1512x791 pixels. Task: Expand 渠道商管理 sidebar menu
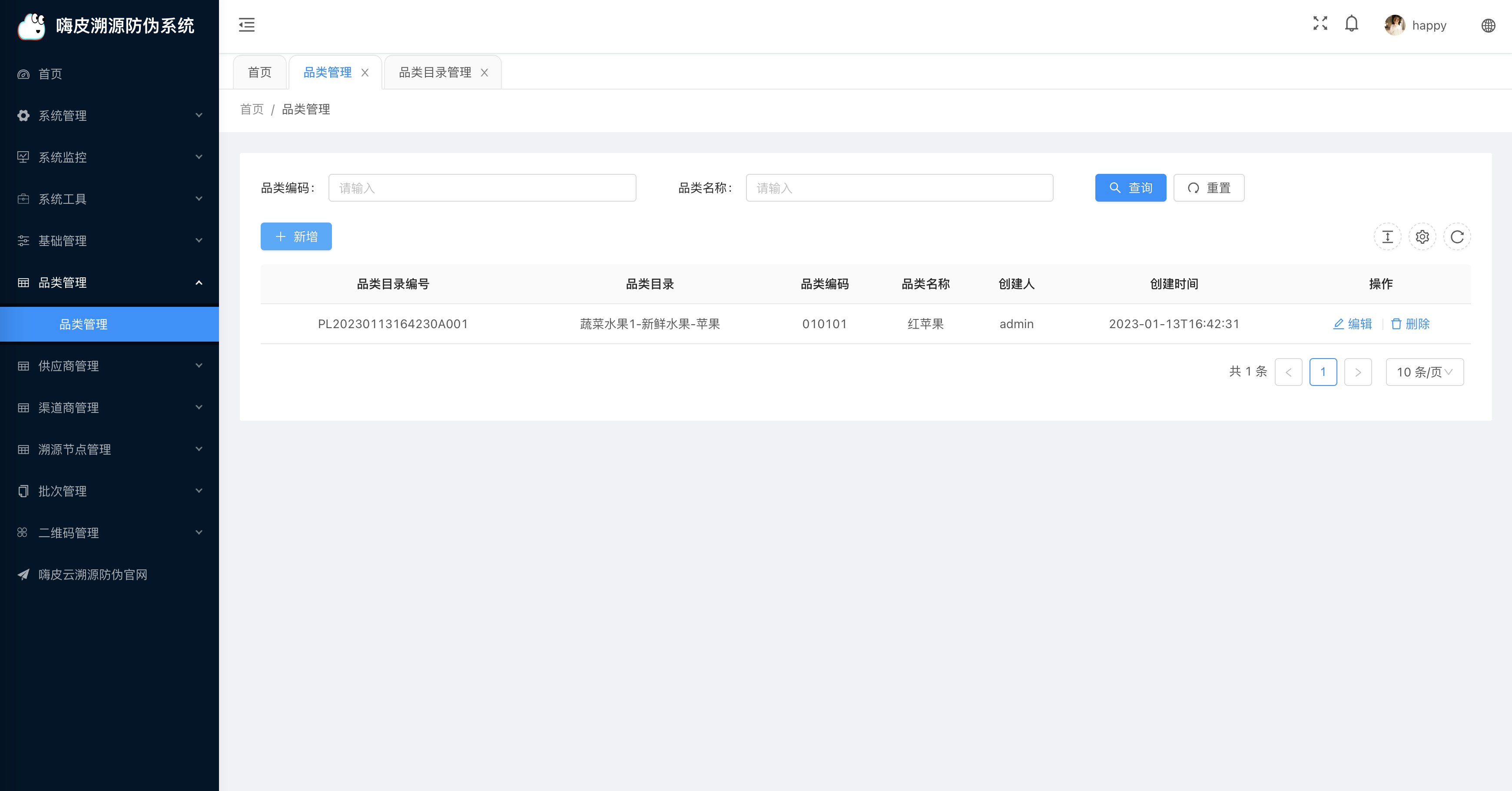109,408
